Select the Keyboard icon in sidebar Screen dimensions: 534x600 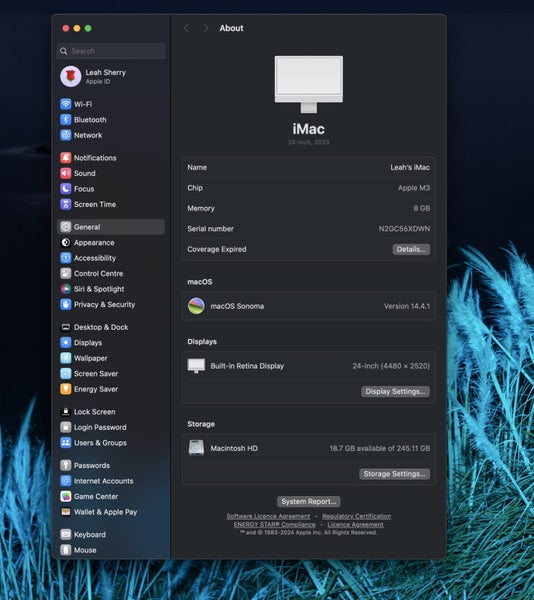coord(66,535)
